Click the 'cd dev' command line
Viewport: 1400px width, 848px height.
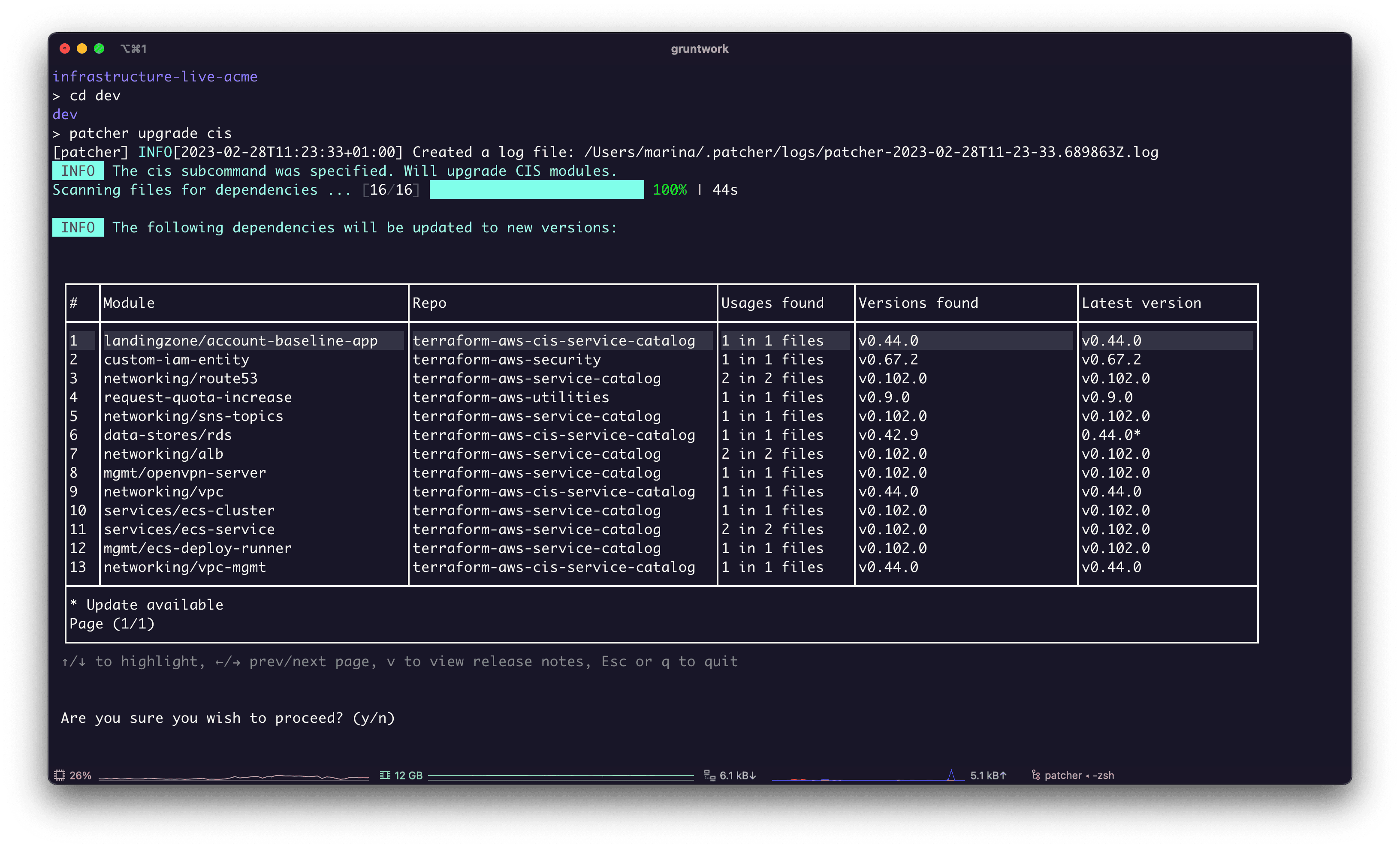point(95,96)
